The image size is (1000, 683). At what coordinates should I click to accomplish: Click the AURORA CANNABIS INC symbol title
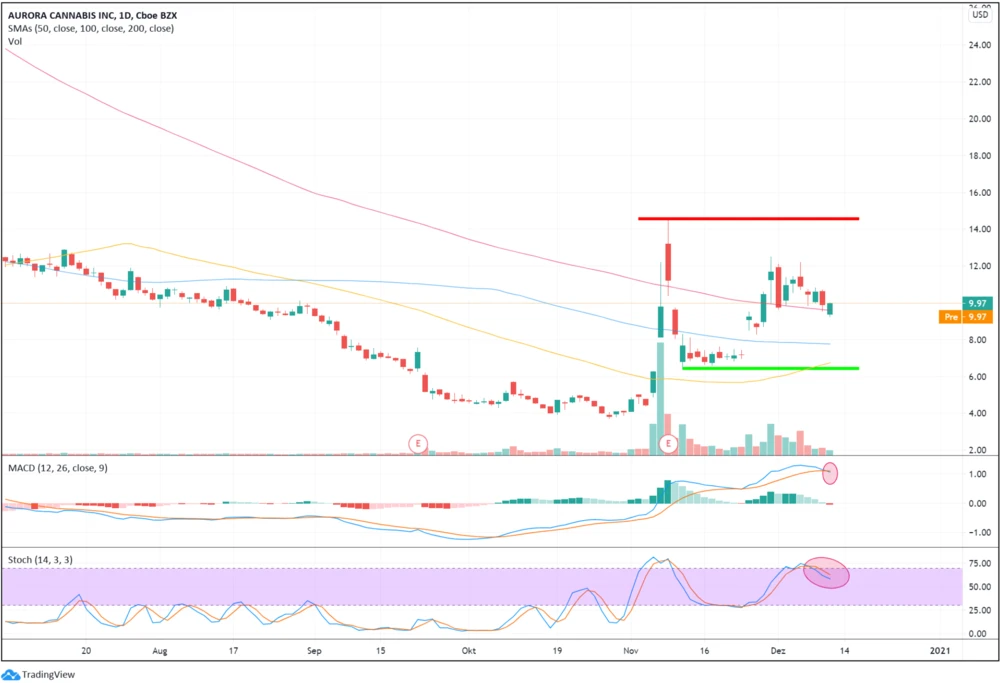(x=70, y=14)
